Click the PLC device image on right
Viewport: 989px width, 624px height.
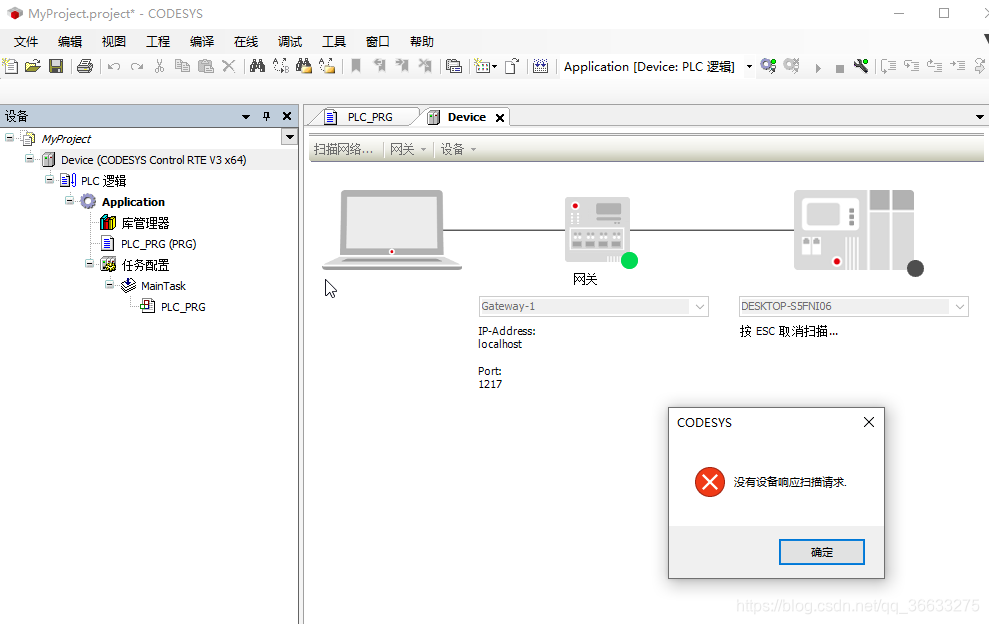point(853,230)
